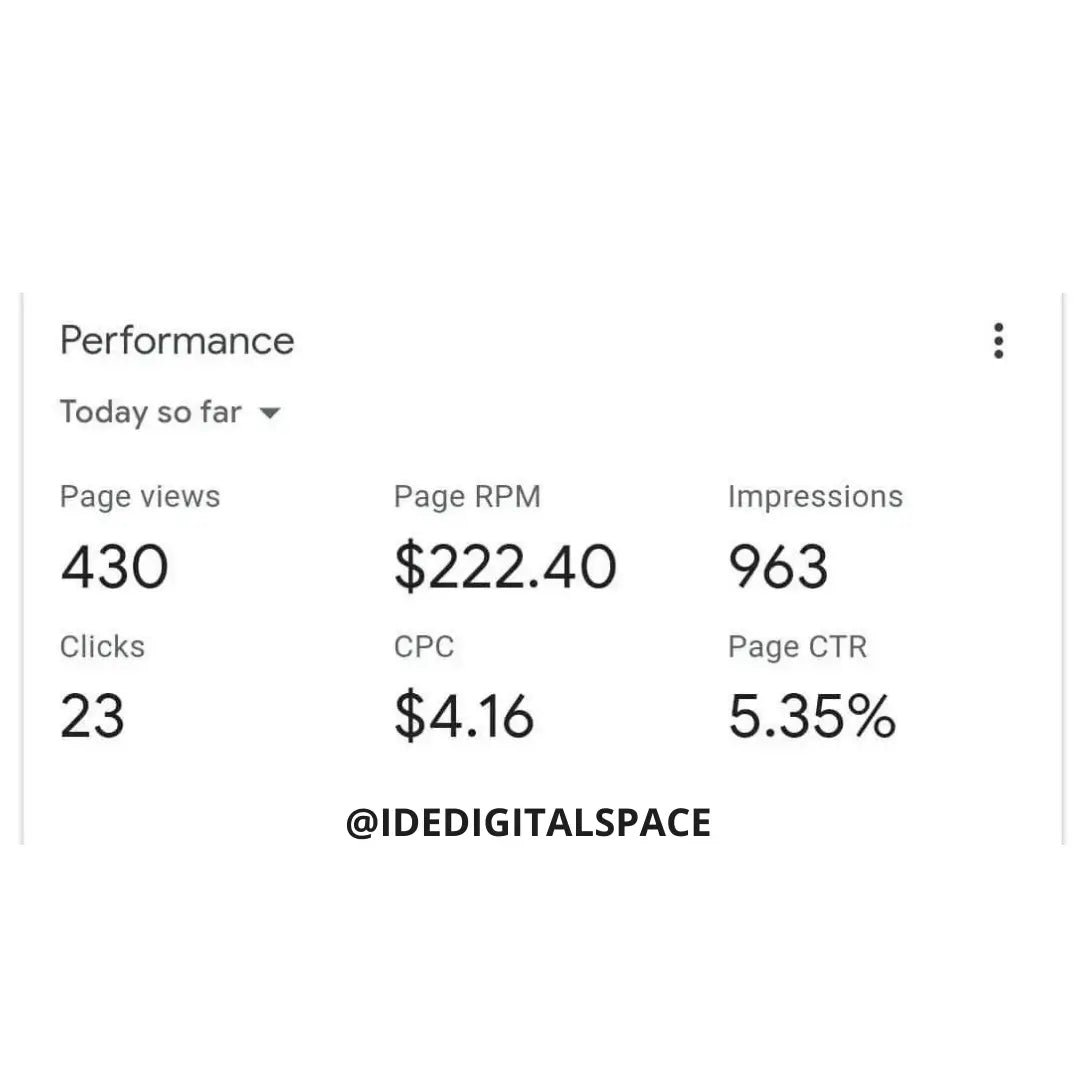Click the 5.35% Page CTR value

[x=811, y=717]
